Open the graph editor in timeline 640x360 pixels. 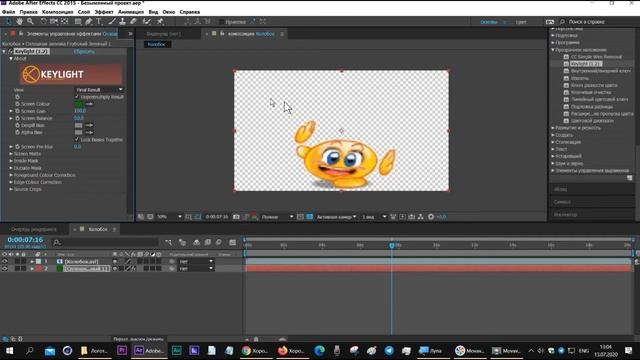tap(233, 242)
